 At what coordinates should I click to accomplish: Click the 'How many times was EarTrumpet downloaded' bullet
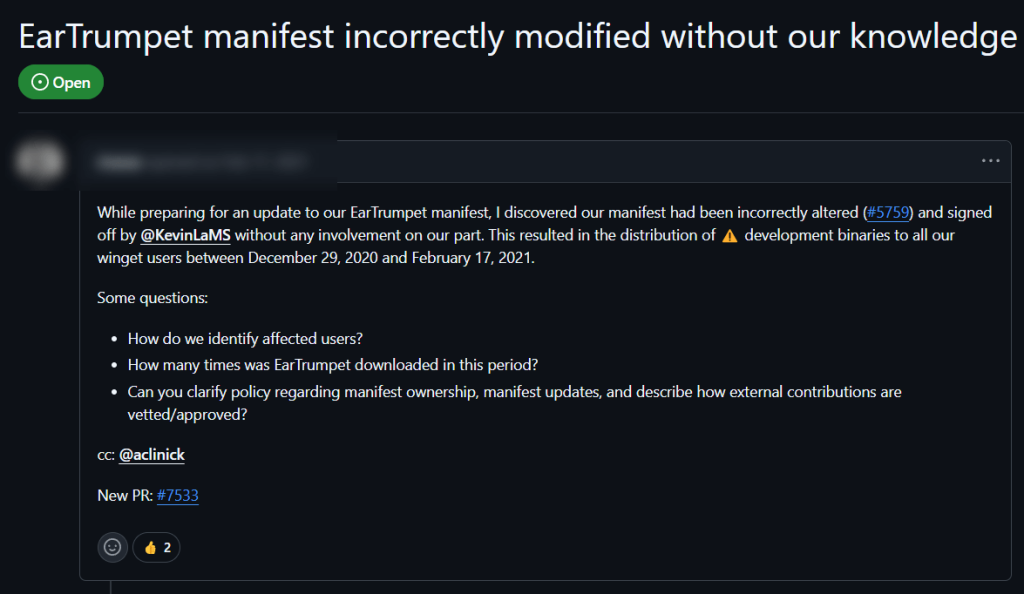332,365
